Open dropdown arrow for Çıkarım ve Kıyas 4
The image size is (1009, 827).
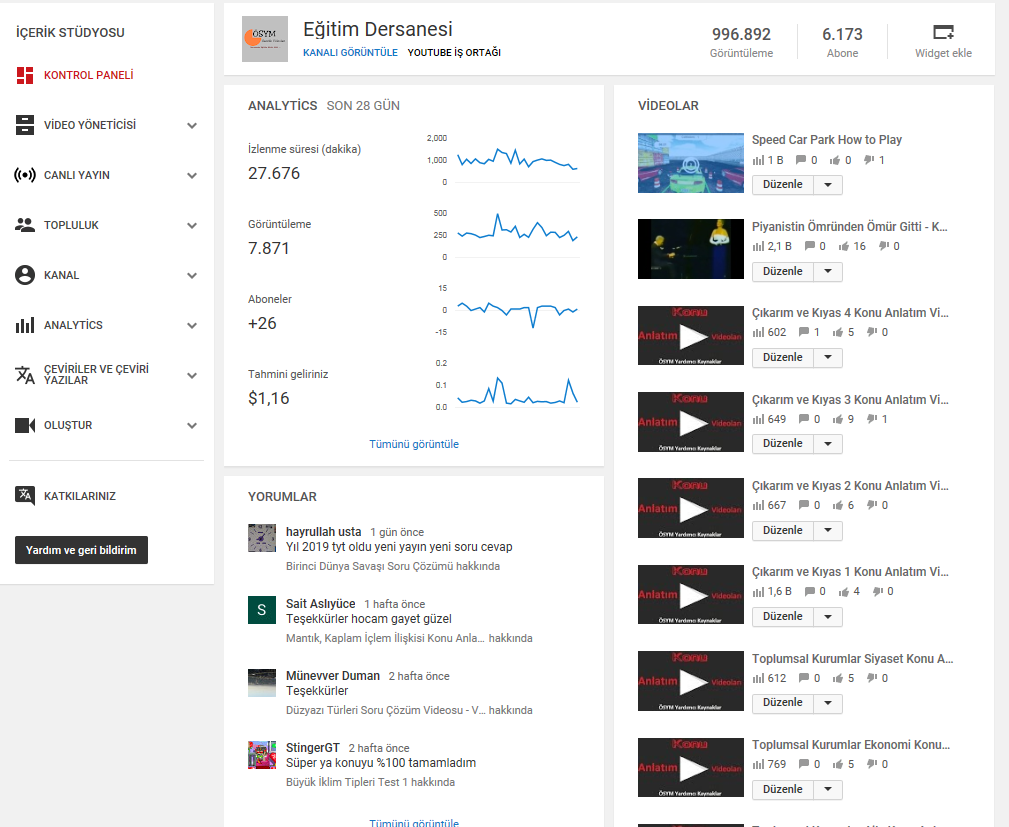[x=828, y=358]
